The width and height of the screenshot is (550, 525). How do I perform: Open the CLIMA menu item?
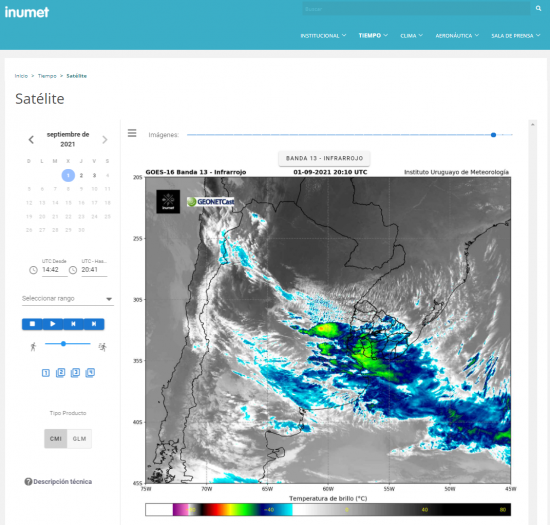411,35
